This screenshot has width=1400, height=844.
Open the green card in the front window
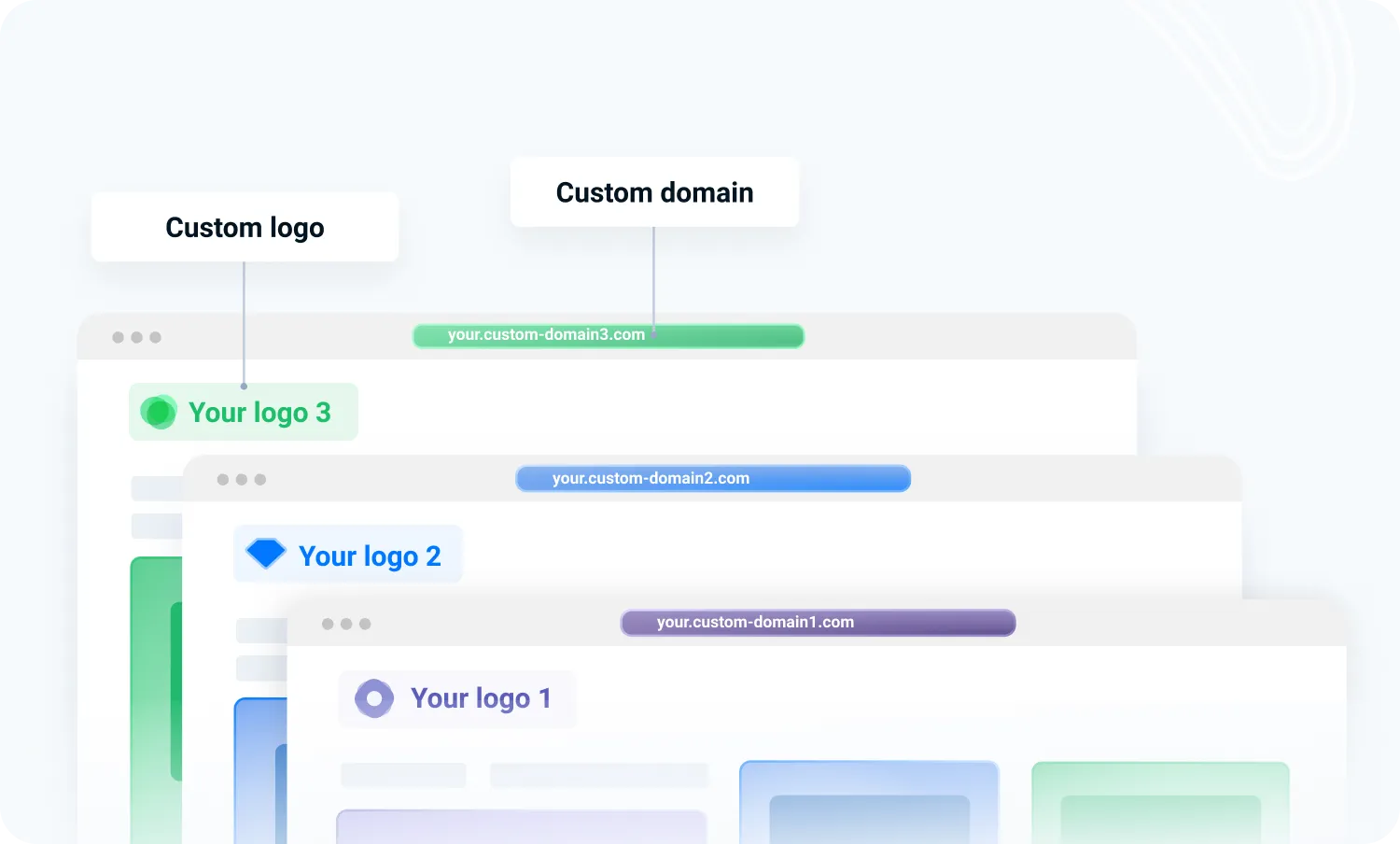point(1160,801)
